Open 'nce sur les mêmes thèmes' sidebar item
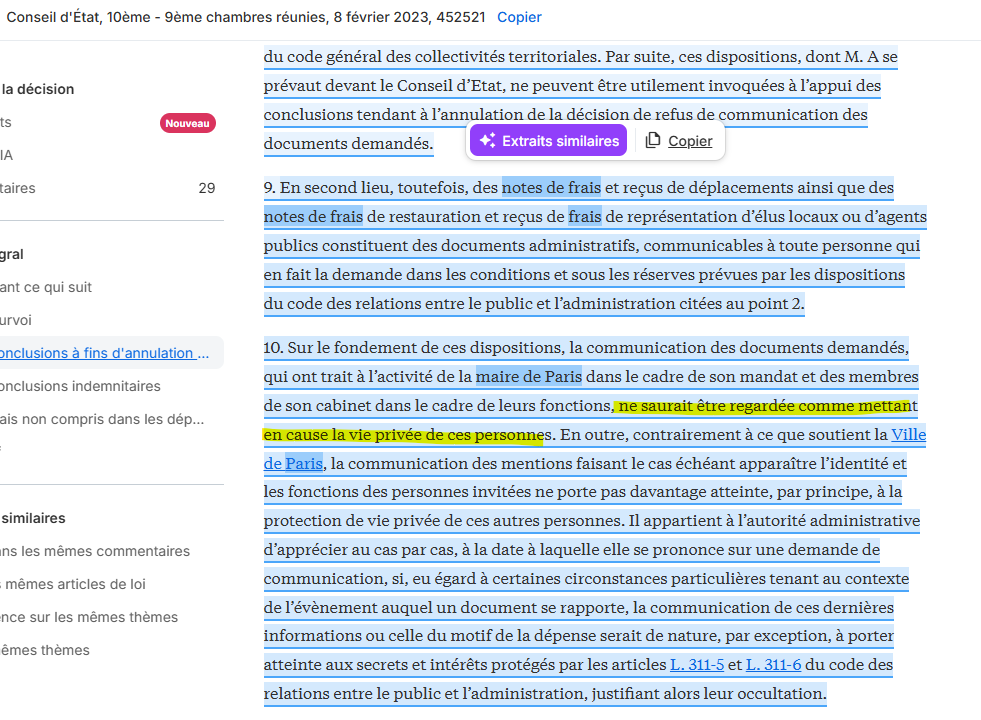The width and height of the screenshot is (981, 720). pyautogui.click(x=89, y=617)
